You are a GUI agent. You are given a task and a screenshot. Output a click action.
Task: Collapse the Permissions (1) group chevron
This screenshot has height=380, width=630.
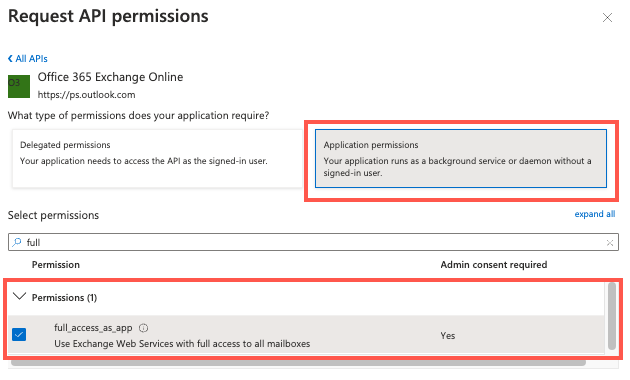(19, 297)
